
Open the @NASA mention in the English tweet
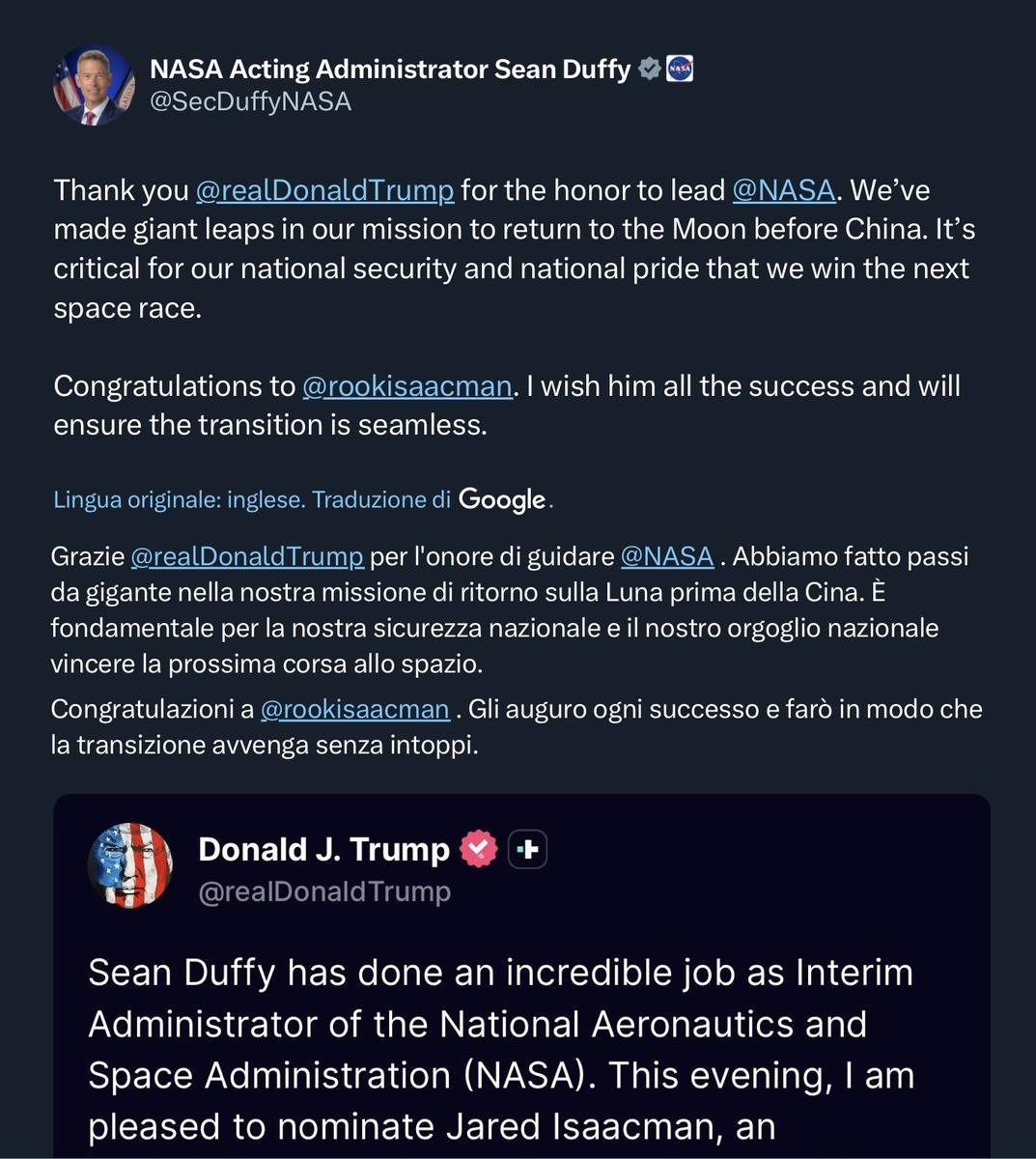783,190
